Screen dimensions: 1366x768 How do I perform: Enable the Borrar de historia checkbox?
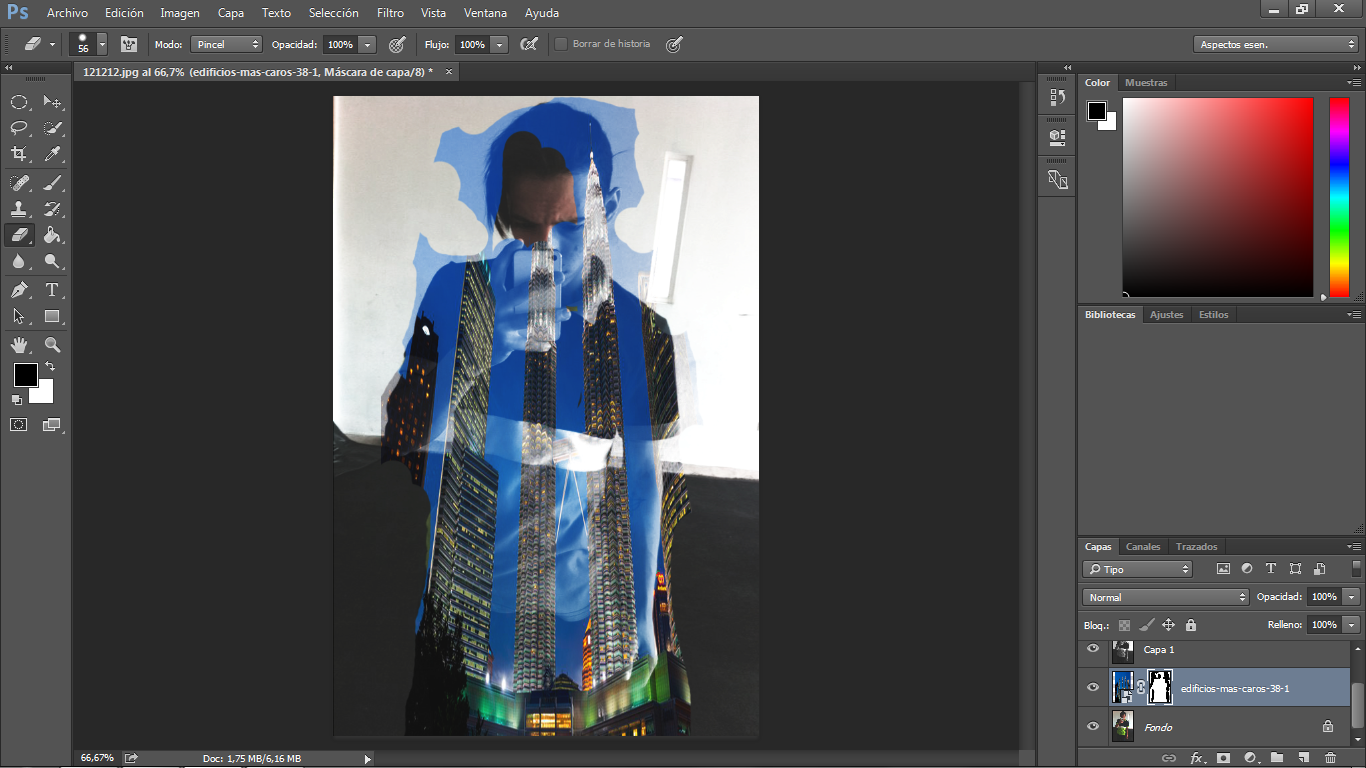pyautogui.click(x=561, y=44)
